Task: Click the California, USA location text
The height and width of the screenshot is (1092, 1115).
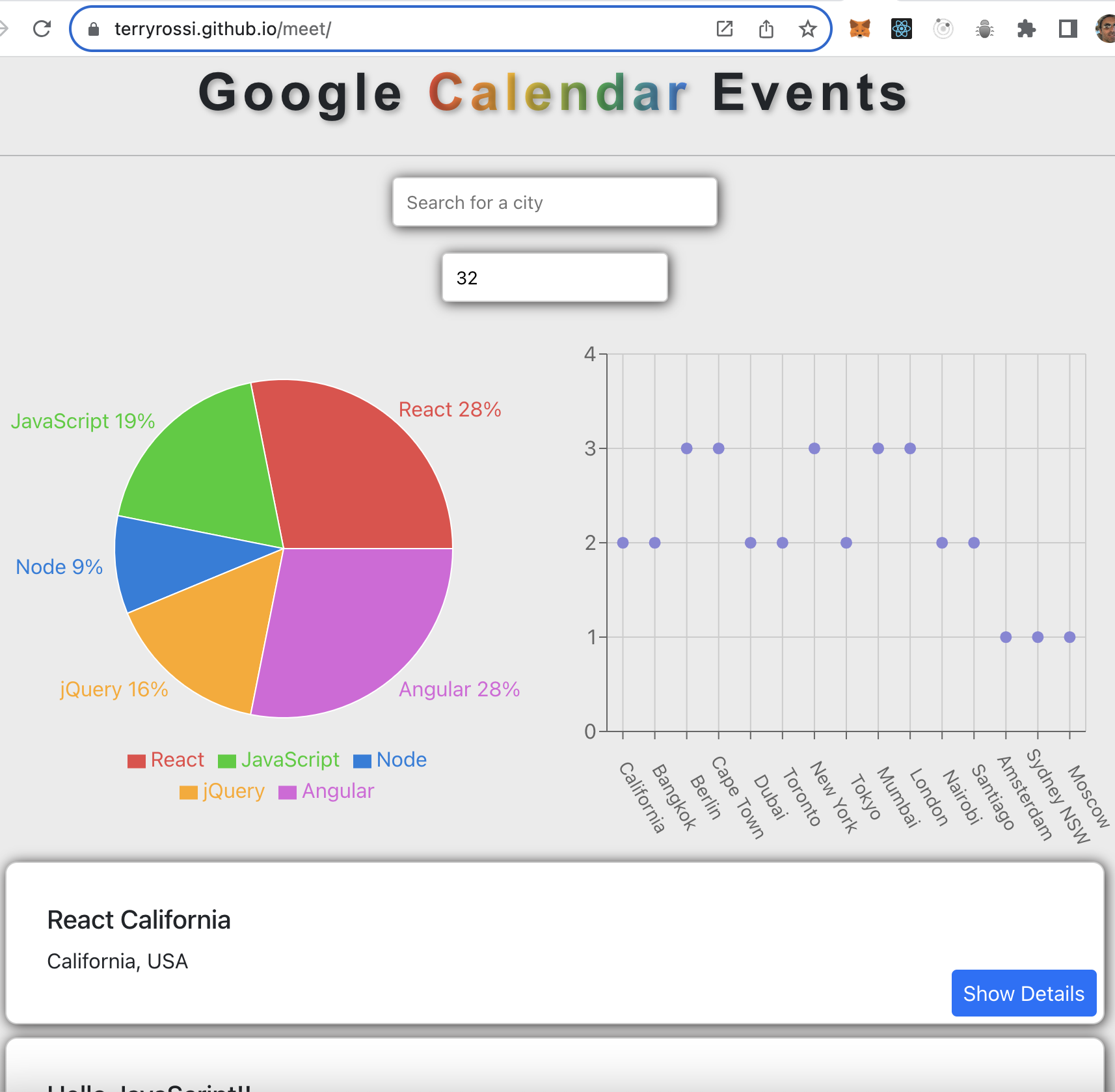Action: point(118,961)
